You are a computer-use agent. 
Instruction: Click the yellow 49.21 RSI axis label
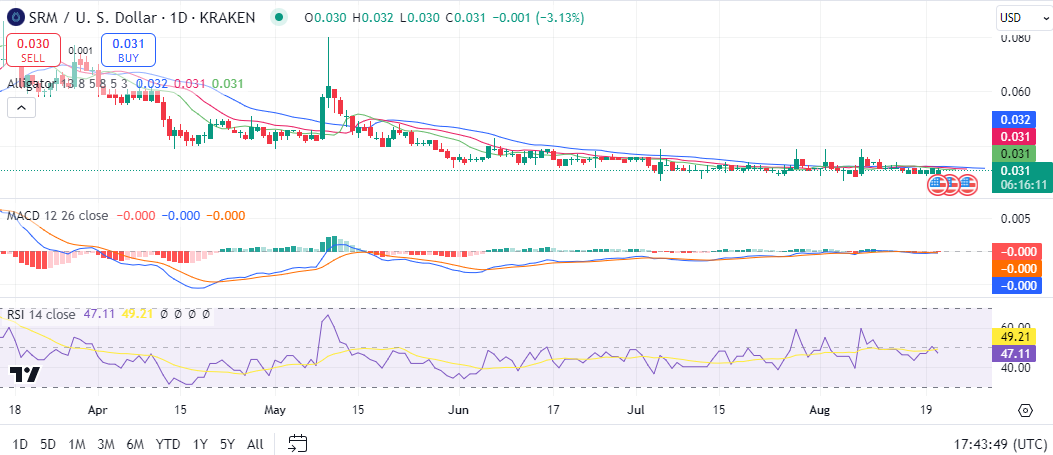coord(1014,337)
